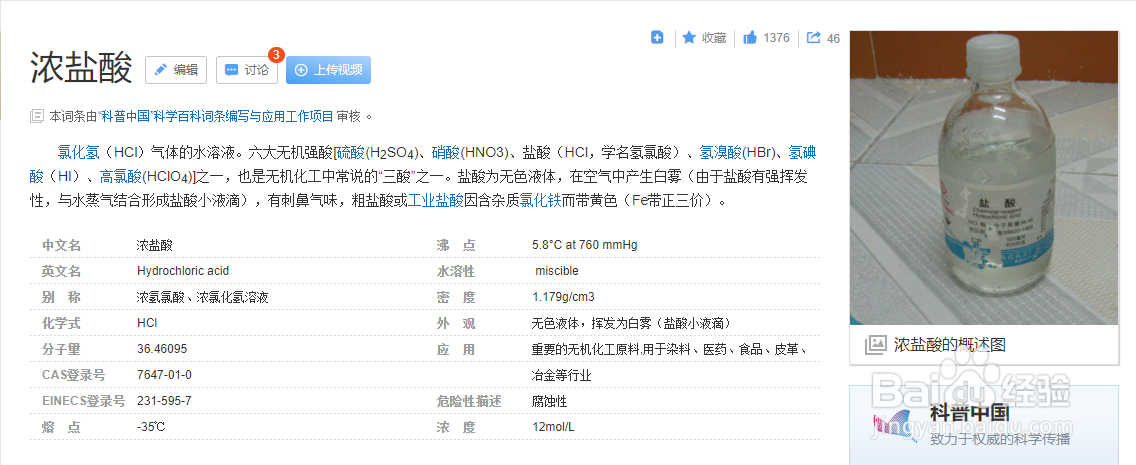This screenshot has height=465, width=1136.
Task: Follow the 硫酸 hyperlink
Action: pyautogui.click(x=351, y=153)
